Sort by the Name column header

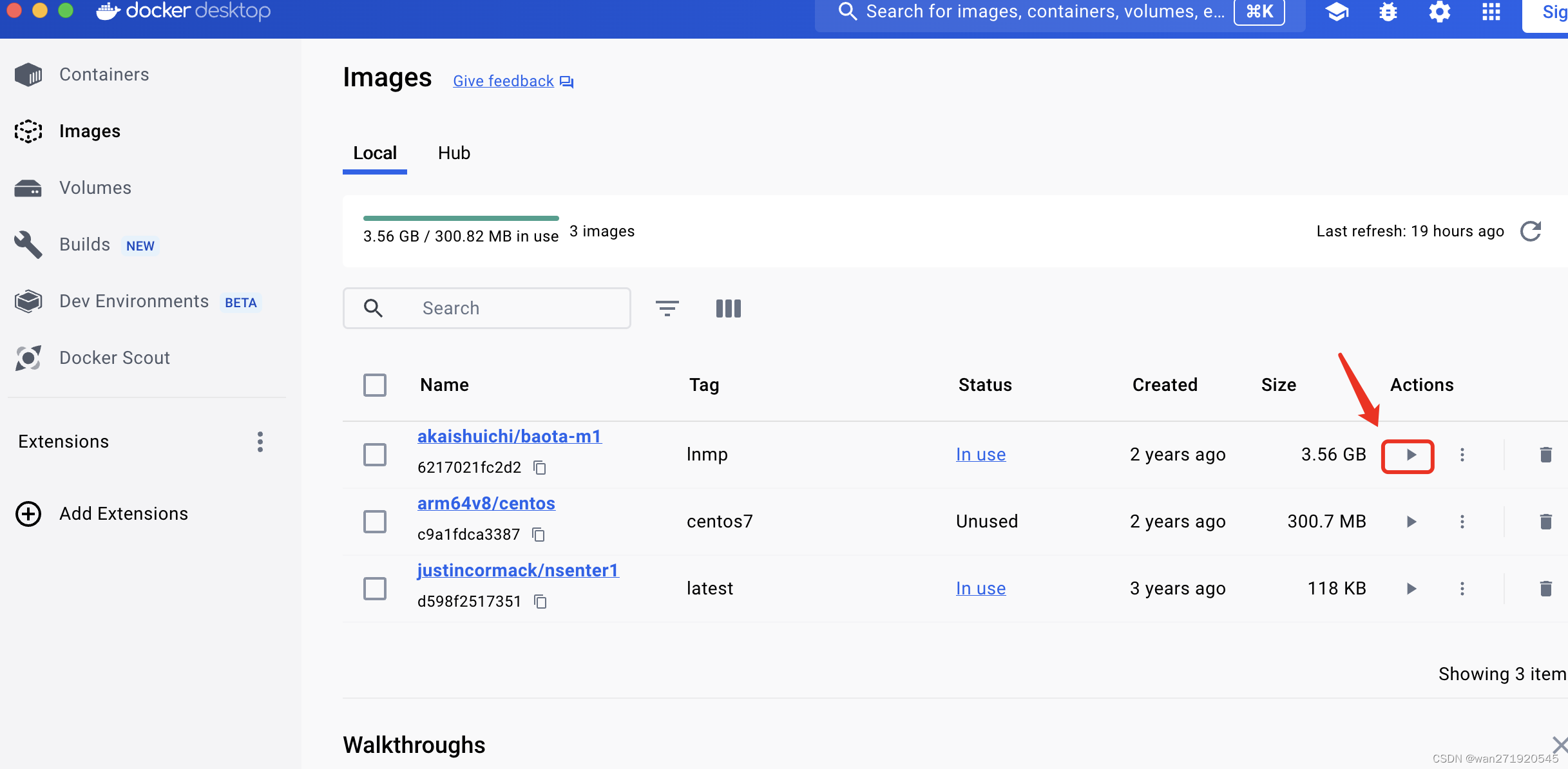point(445,385)
